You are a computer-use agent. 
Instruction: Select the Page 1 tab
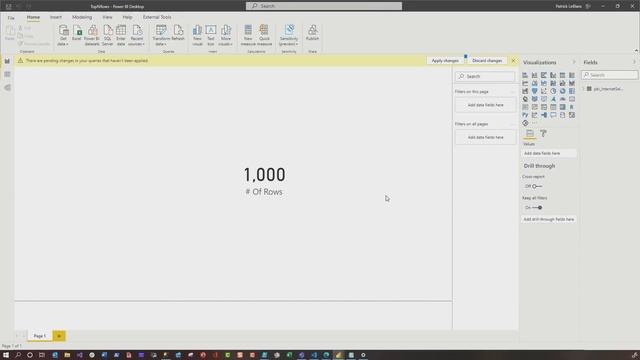click(x=40, y=336)
